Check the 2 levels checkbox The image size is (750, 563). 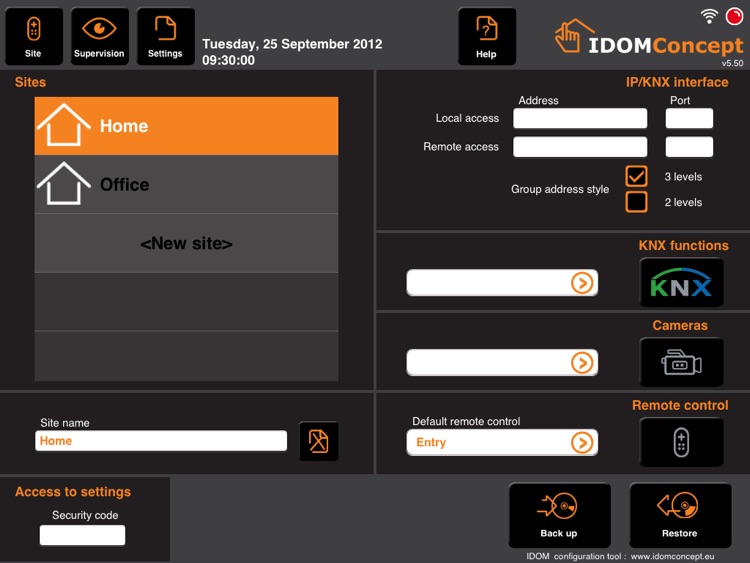[x=636, y=202]
